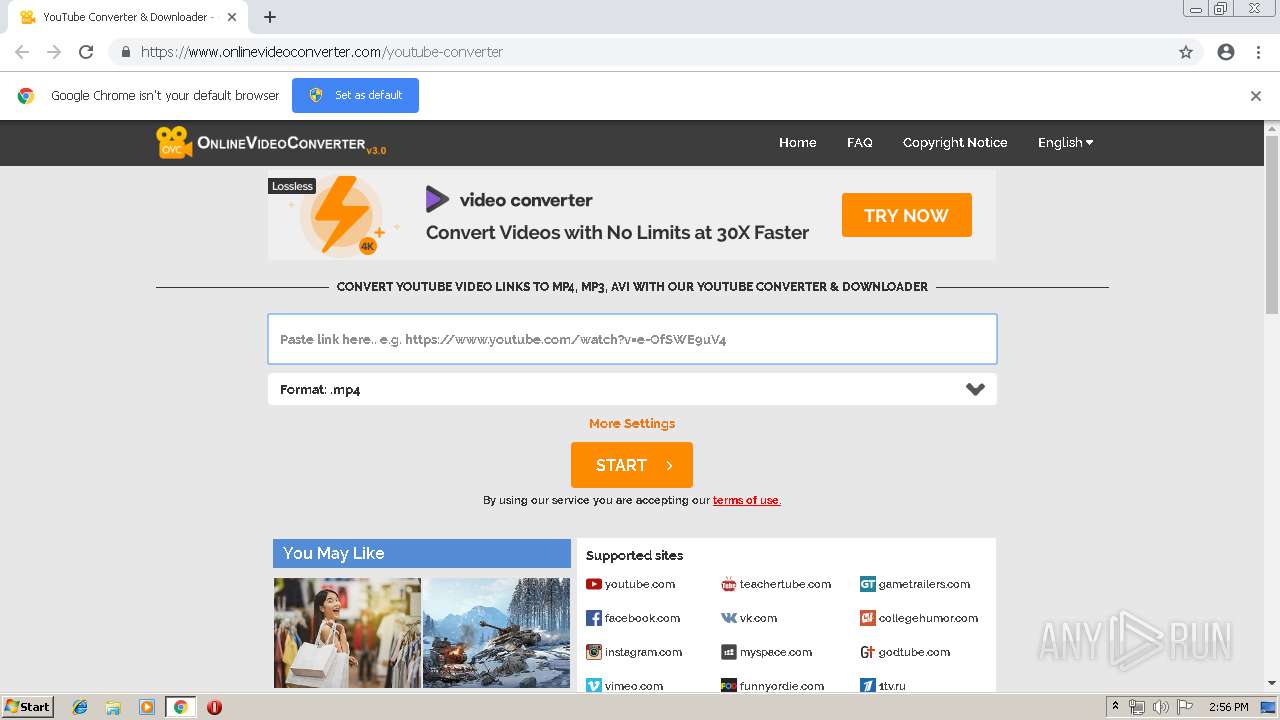Viewport: 1280px width, 720px height.
Task: Click the godtube.com site icon
Action: point(868,652)
